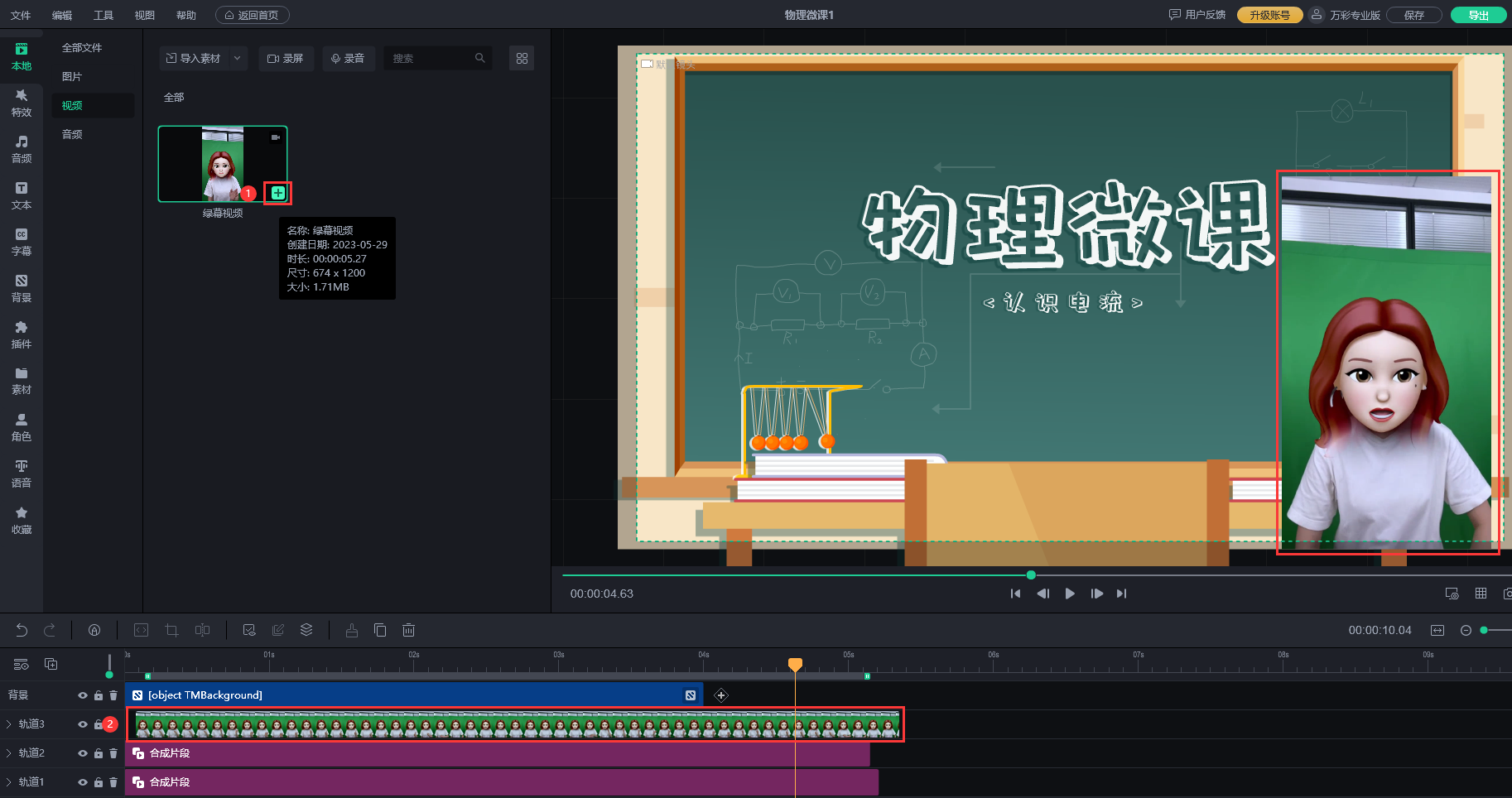Image resolution: width=1512 pixels, height=798 pixels.
Task: Click the undo arrow in timeline toolbar
Action: 22,630
